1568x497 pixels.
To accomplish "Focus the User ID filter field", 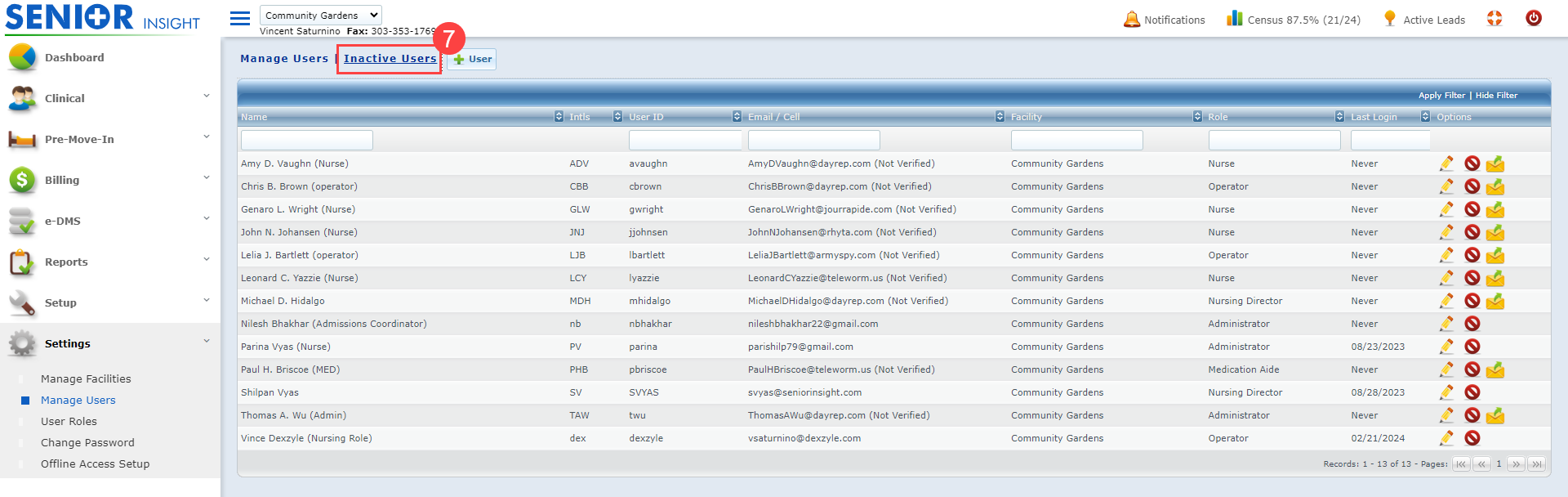I will point(685,140).
